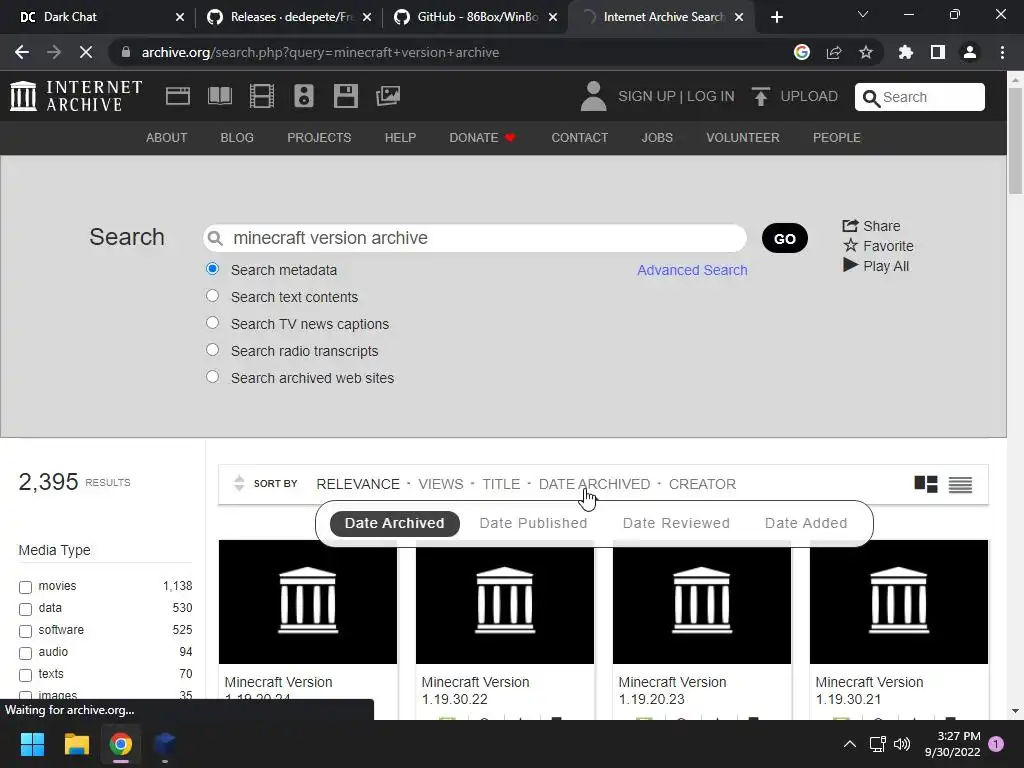This screenshot has width=1024, height=768.
Task: Check the movies media type checkbox
Action: pos(25,587)
